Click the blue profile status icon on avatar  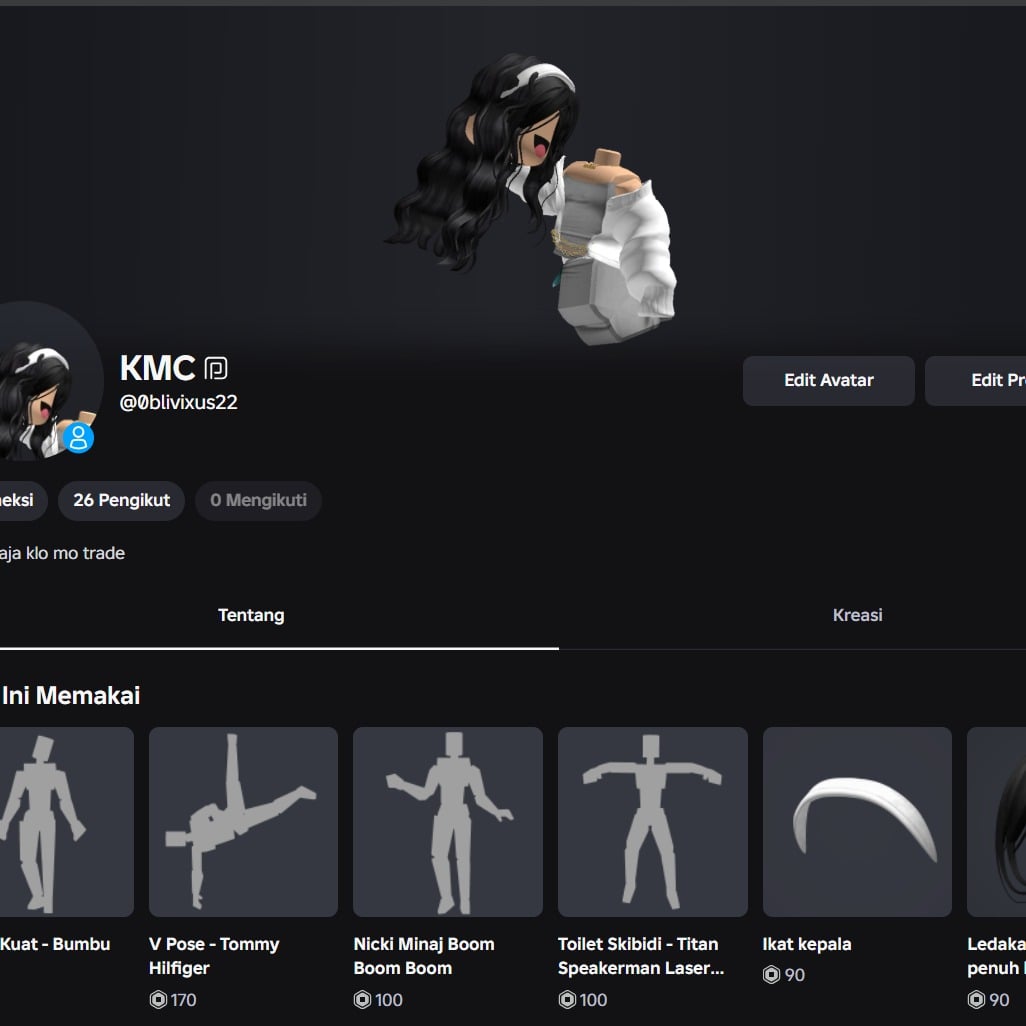coord(78,437)
